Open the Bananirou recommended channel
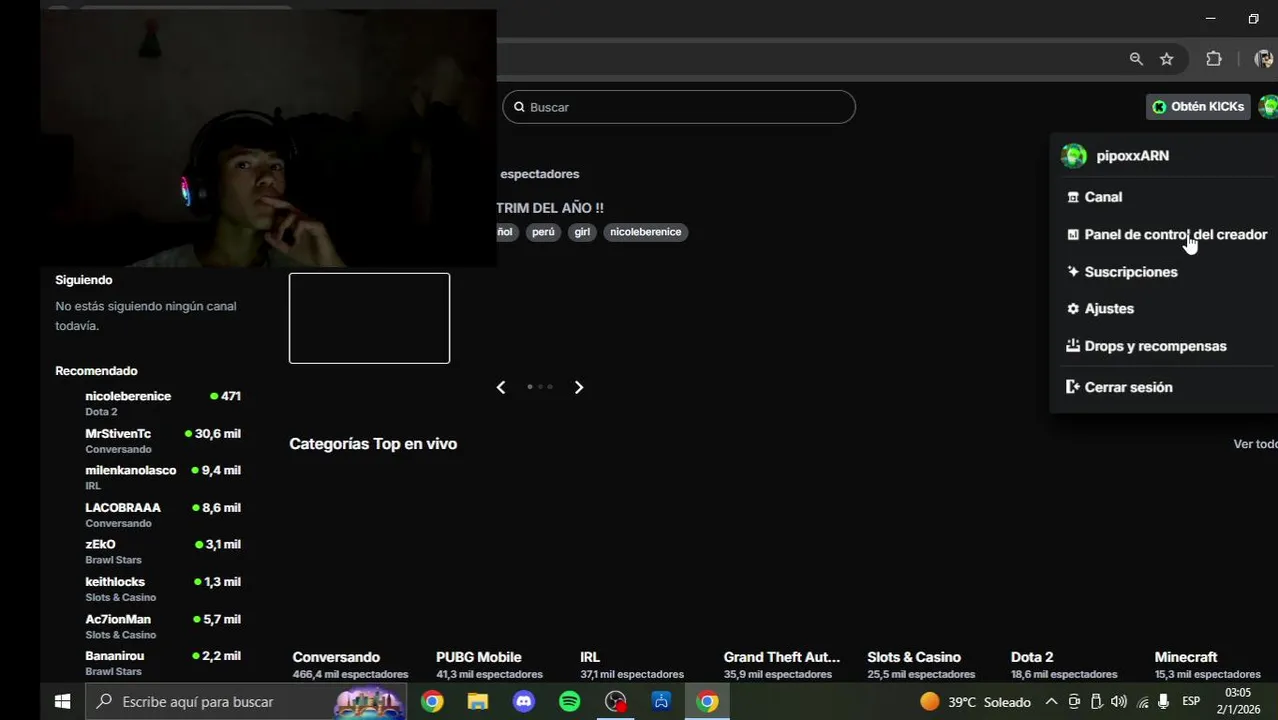 (148, 663)
